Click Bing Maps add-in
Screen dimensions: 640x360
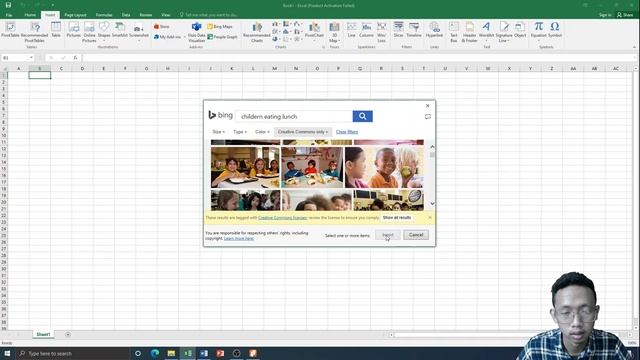[x=220, y=27]
